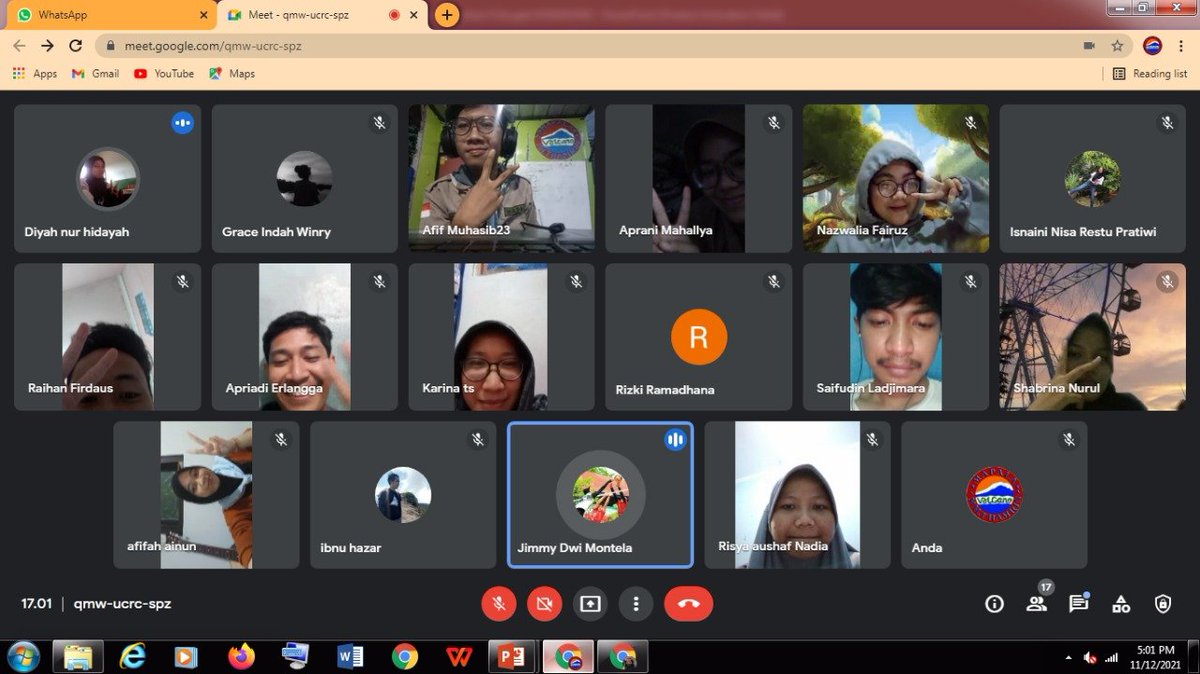Open Microsoft Word from the taskbar
The image size is (1200, 674).
[351, 656]
